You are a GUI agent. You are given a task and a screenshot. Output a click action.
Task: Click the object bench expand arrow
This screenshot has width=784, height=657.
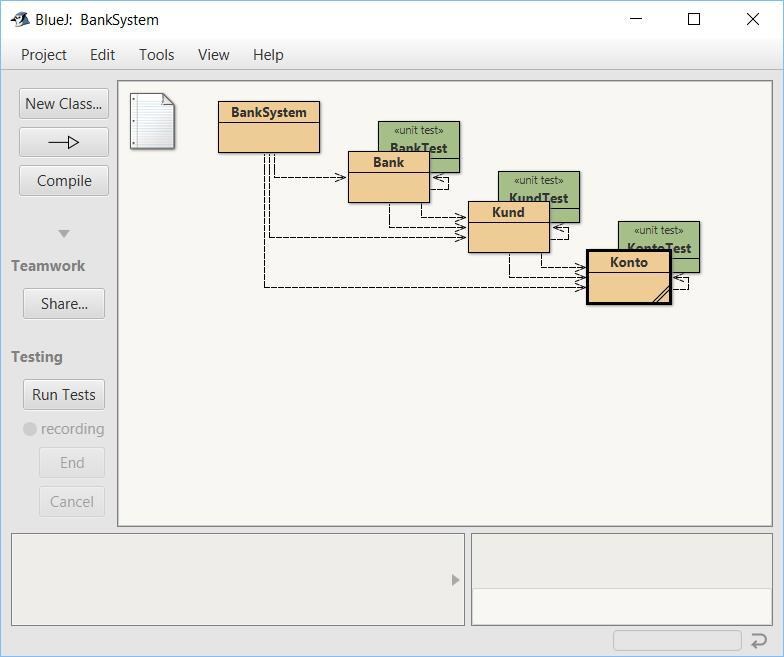(455, 580)
